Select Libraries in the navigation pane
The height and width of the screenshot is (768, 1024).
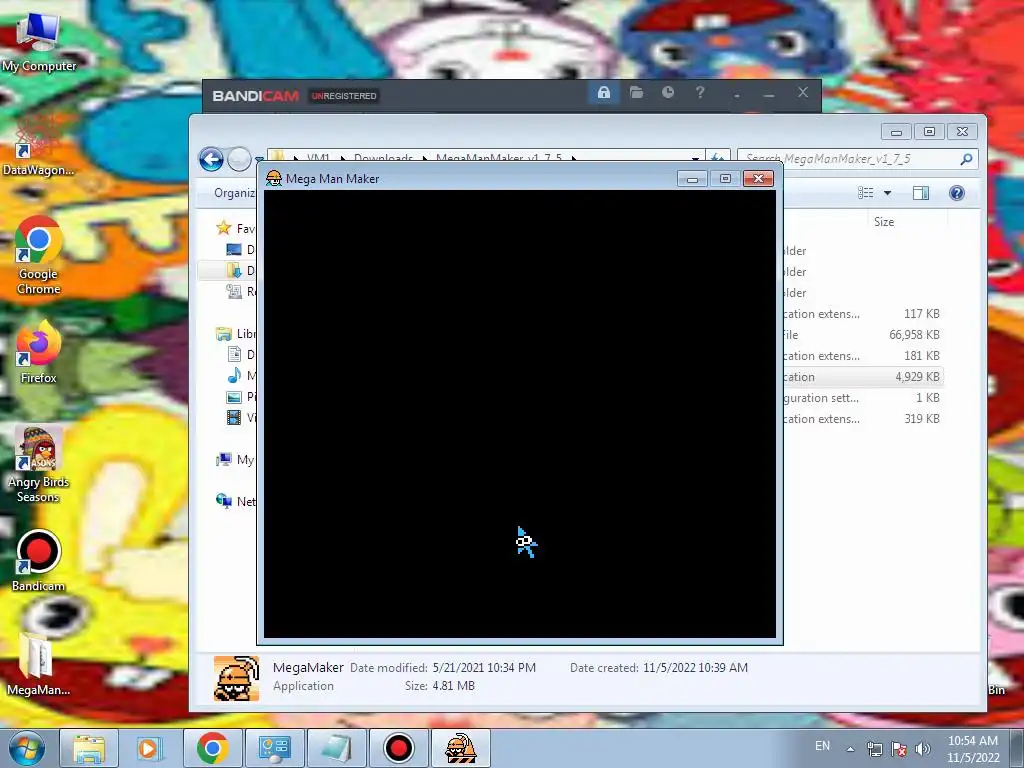pos(236,334)
